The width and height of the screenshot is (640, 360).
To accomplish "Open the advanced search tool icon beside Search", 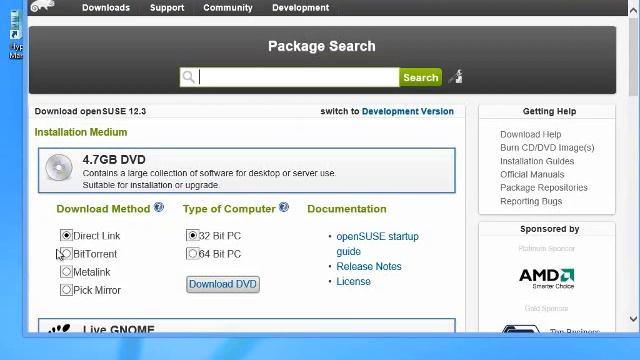I will click(x=456, y=76).
